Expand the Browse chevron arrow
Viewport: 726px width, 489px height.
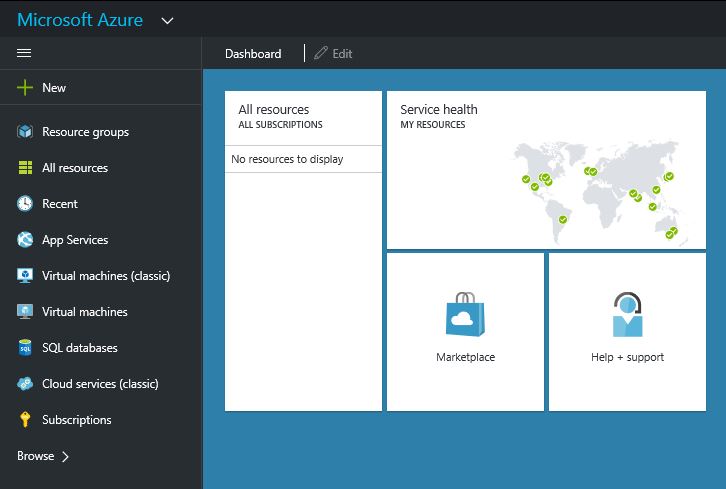pos(65,457)
